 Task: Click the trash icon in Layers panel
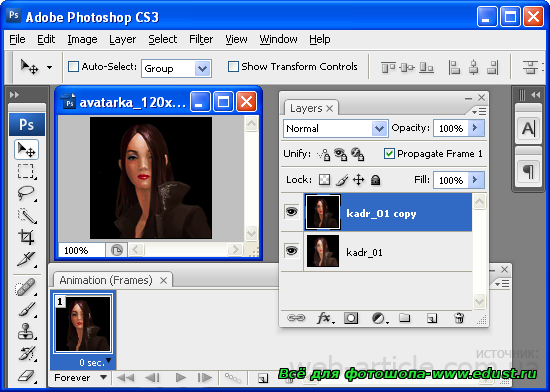459,318
